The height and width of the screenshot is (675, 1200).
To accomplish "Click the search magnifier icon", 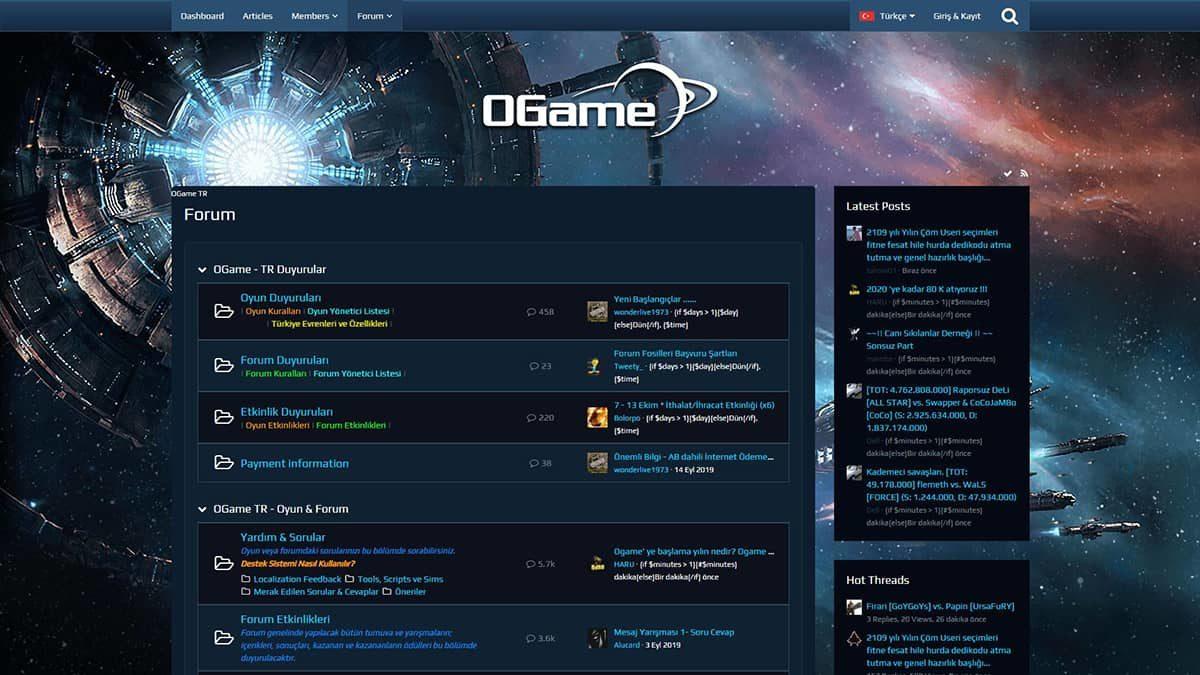I will point(1009,16).
